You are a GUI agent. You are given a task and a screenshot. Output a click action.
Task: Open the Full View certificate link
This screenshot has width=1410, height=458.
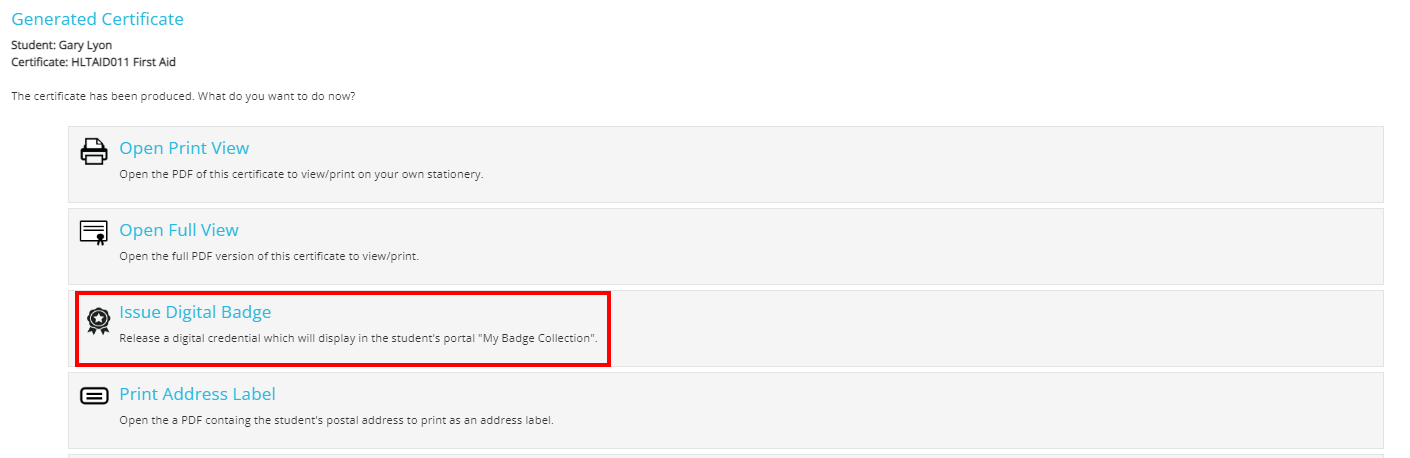click(x=179, y=230)
